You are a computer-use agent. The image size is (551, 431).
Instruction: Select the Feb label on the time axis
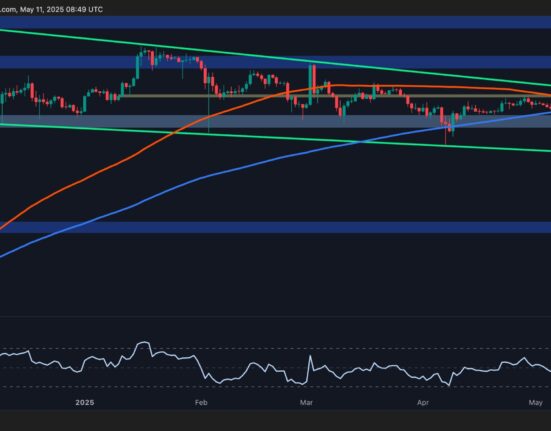(x=201, y=403)
